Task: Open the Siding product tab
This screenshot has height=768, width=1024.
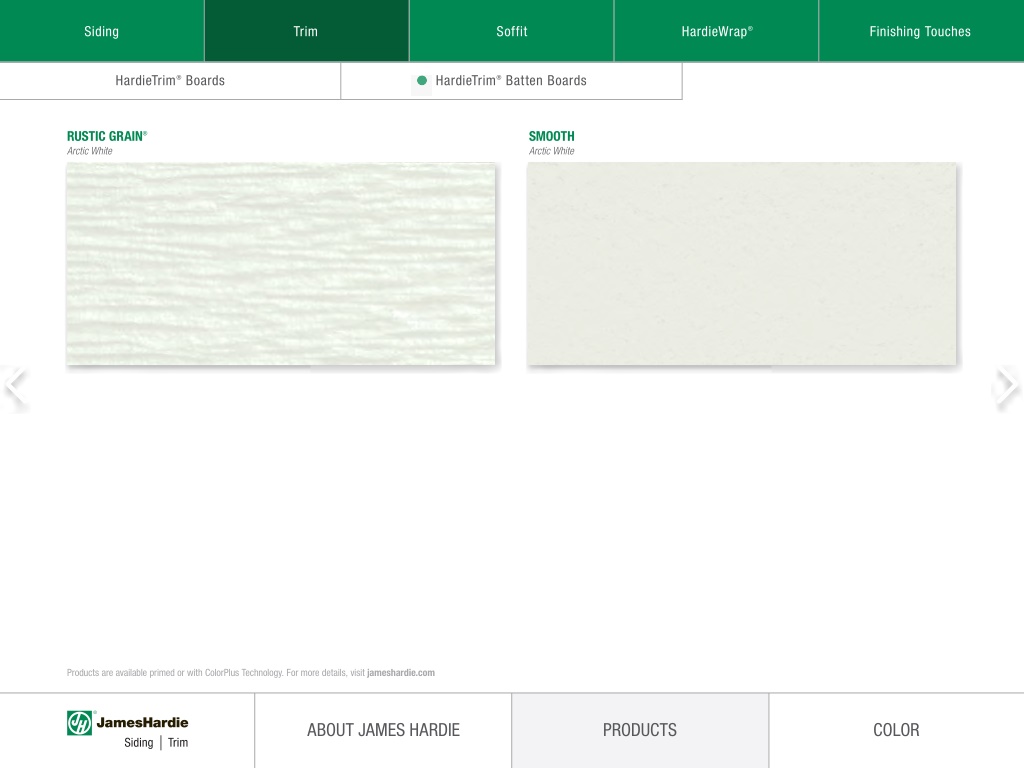Action: (102, 31)
